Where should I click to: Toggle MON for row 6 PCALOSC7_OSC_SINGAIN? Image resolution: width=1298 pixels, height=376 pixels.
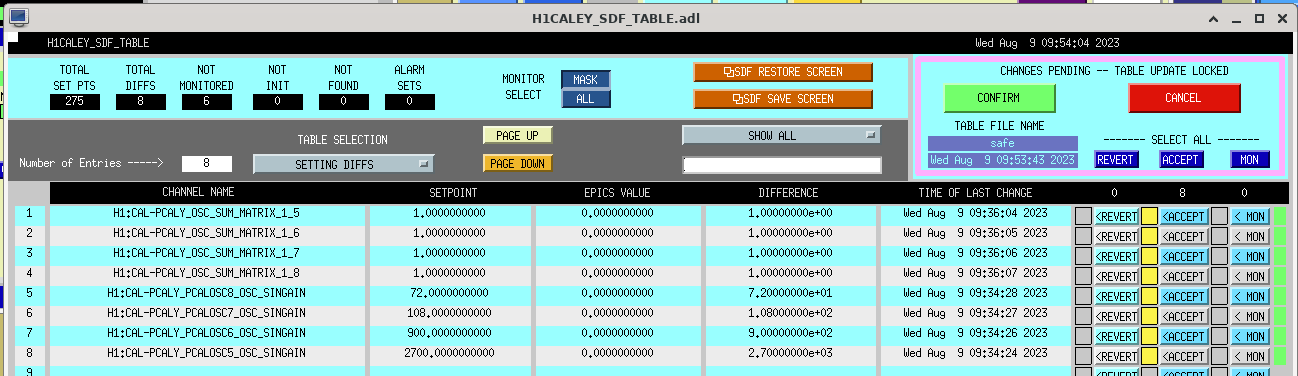click(x=1250, y=316)
